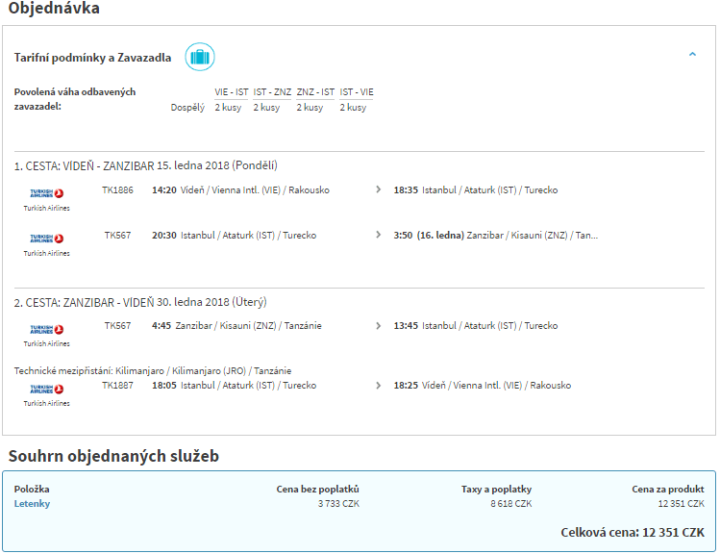This screenshot has height=554, width=720.
Task: Select the IST - ZNZ baggage column header
Action: (272, 92)
